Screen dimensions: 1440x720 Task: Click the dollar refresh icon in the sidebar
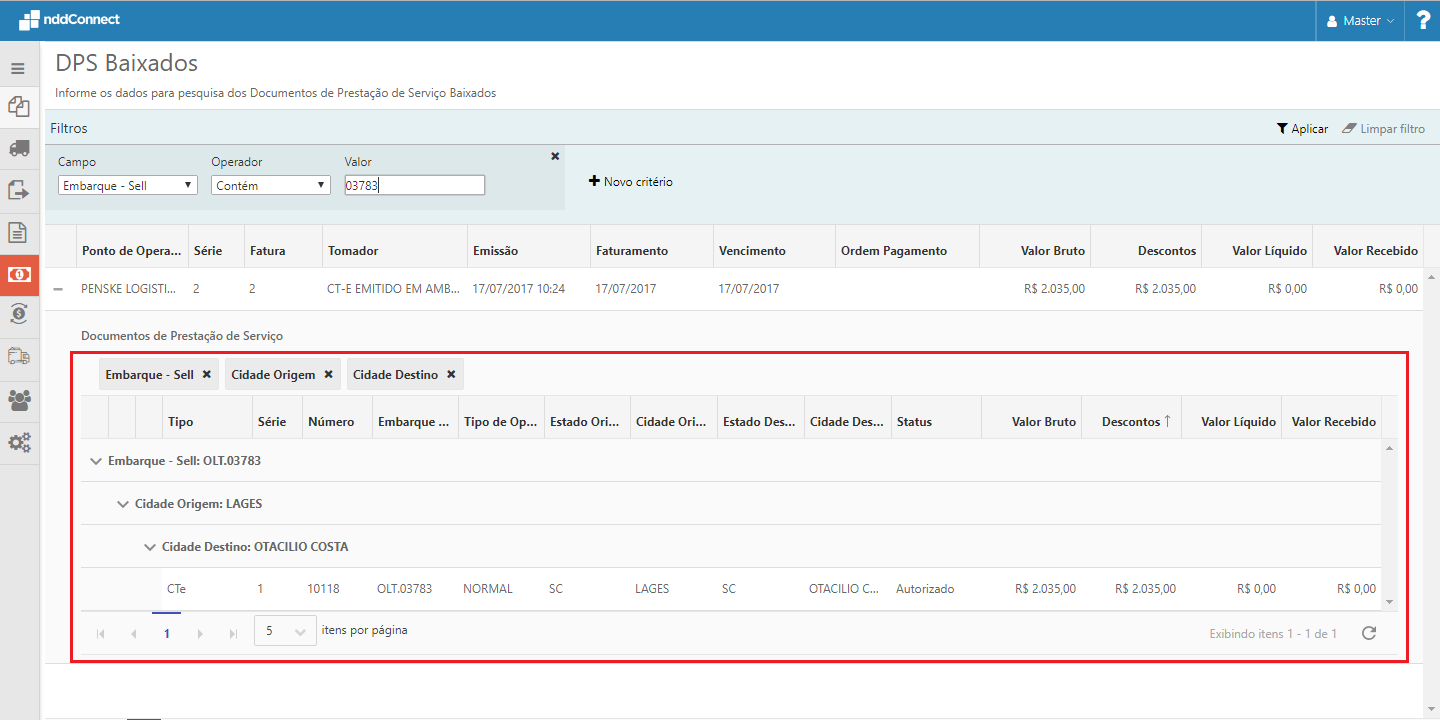[x=18, y=314]
